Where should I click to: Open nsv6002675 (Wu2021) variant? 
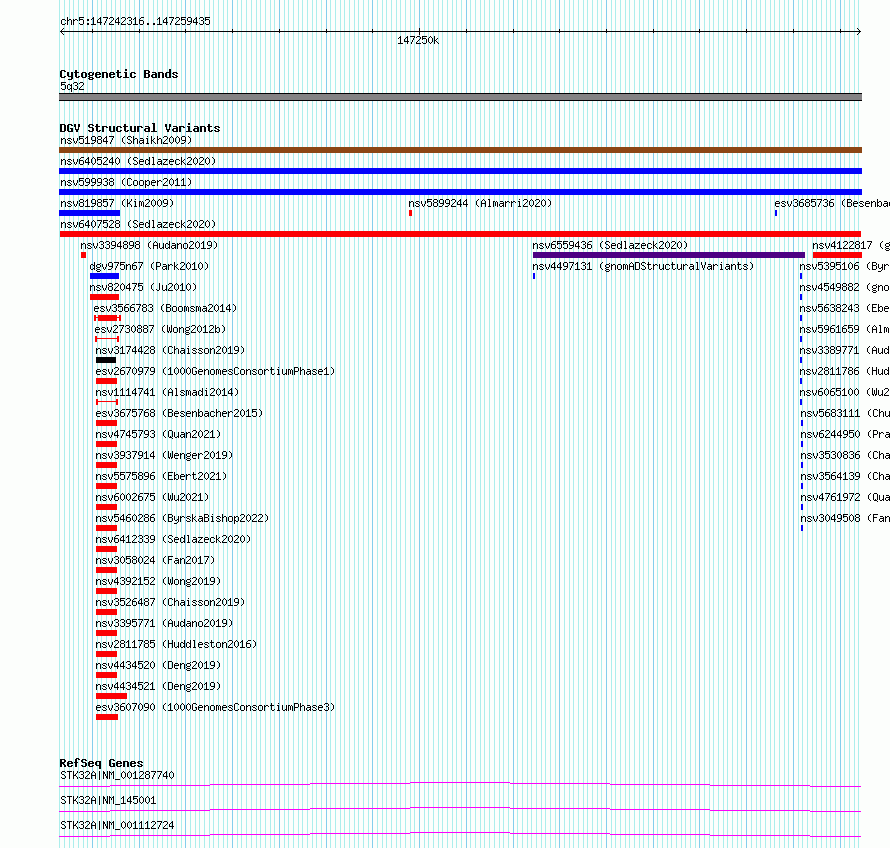(x=152, y=497)
